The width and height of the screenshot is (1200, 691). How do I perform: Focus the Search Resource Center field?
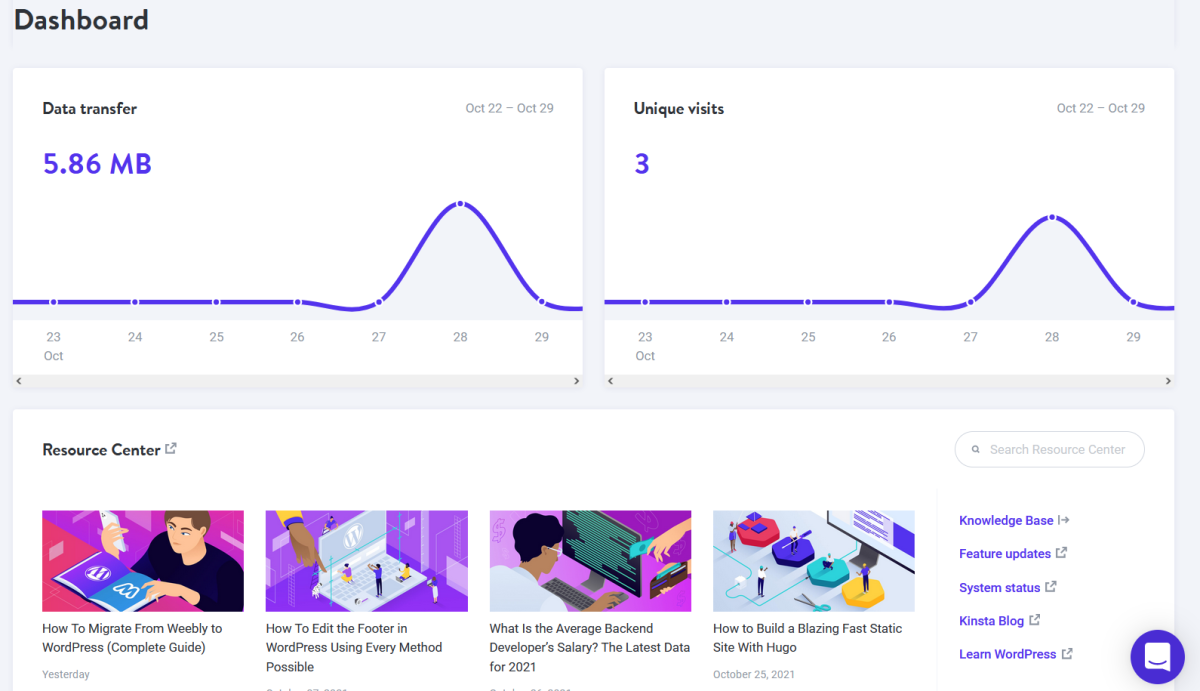point(1058,450)
